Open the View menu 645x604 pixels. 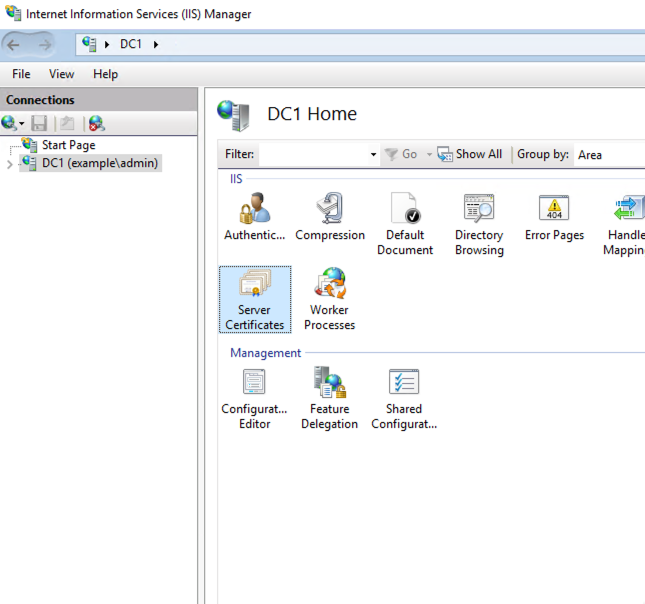[62, 74]
